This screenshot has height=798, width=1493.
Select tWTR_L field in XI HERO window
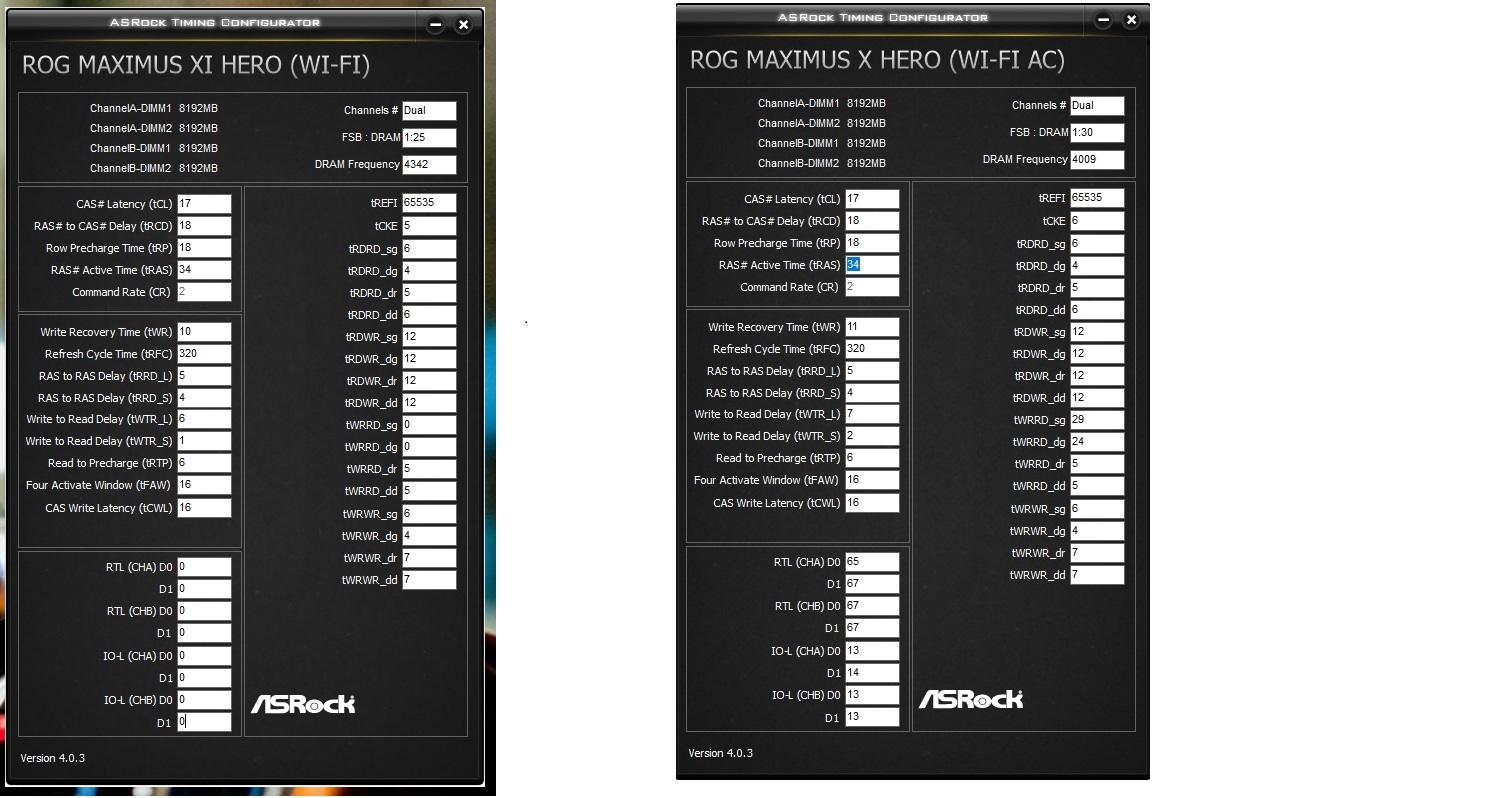pos(204,419)
